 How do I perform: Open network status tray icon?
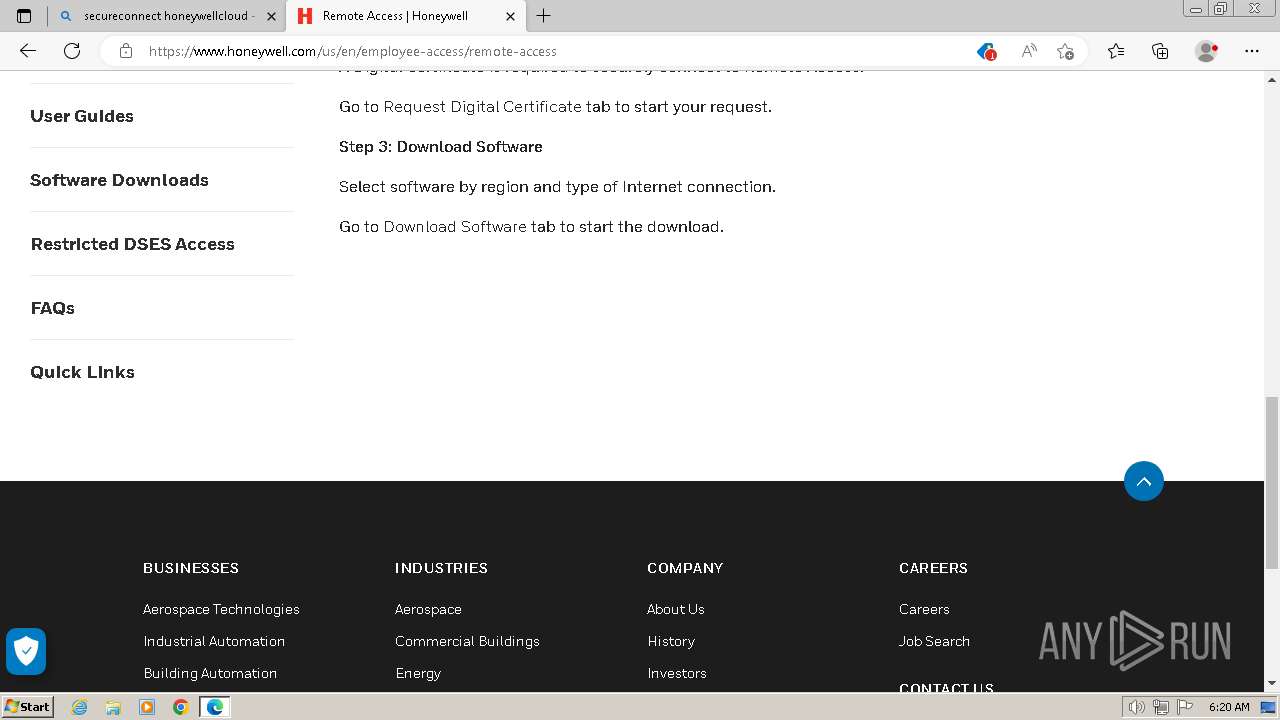coord(1160,707)
